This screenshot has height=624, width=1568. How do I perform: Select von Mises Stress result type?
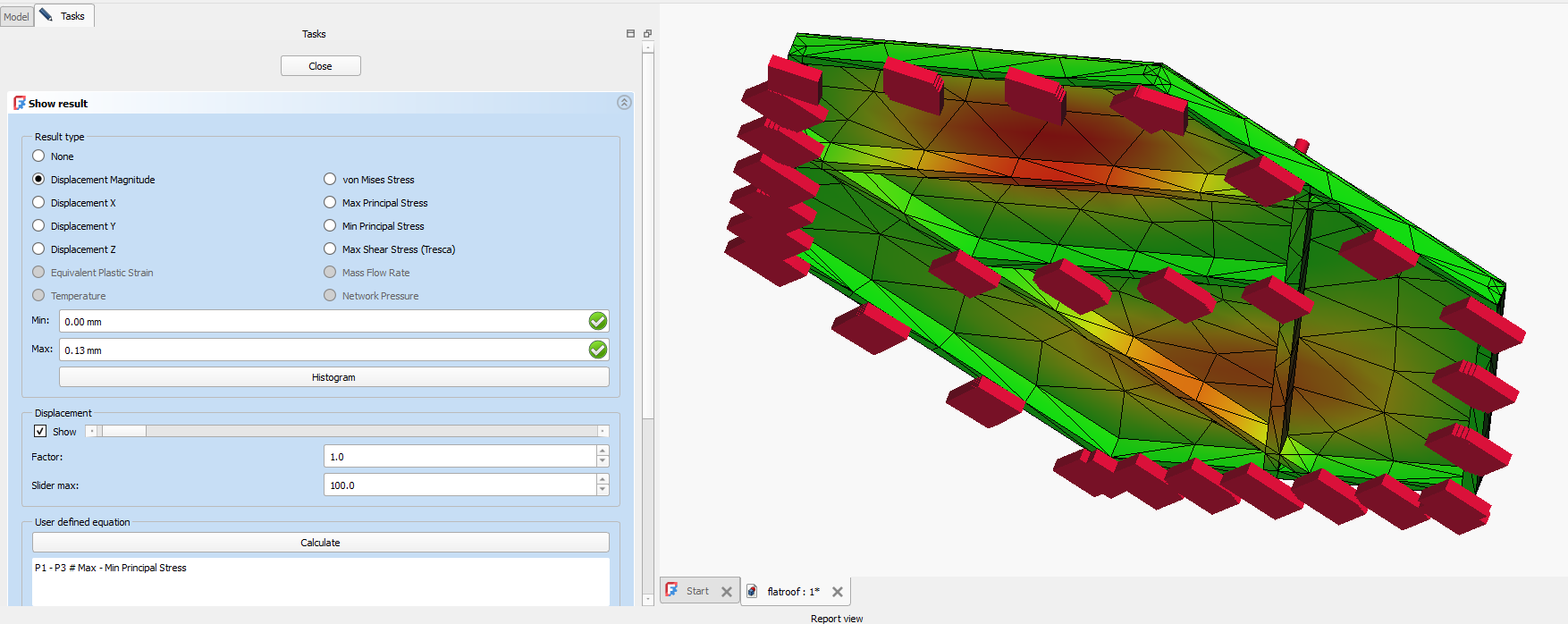(330, 180)
